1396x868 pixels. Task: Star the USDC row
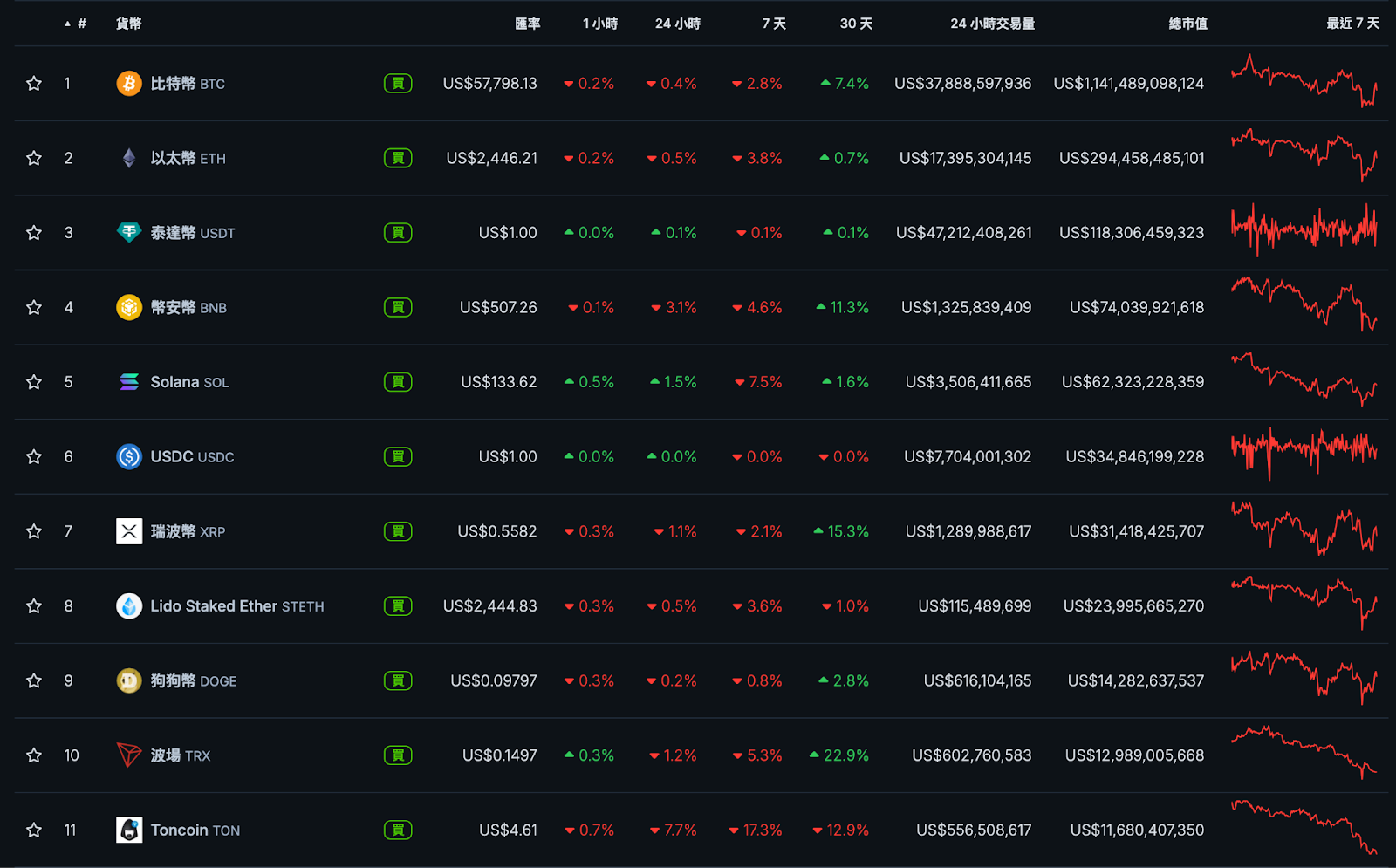coord(34,456)
